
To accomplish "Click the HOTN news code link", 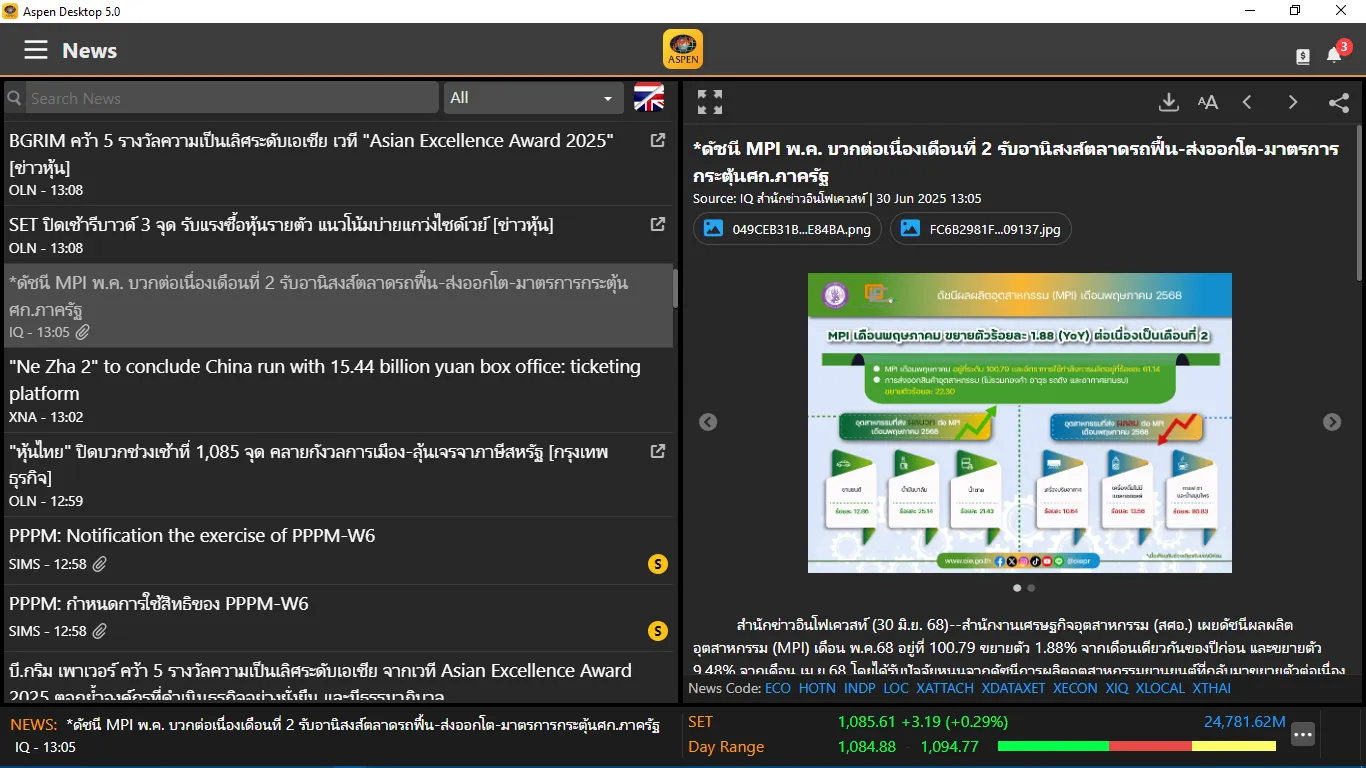I will [817, 688].
